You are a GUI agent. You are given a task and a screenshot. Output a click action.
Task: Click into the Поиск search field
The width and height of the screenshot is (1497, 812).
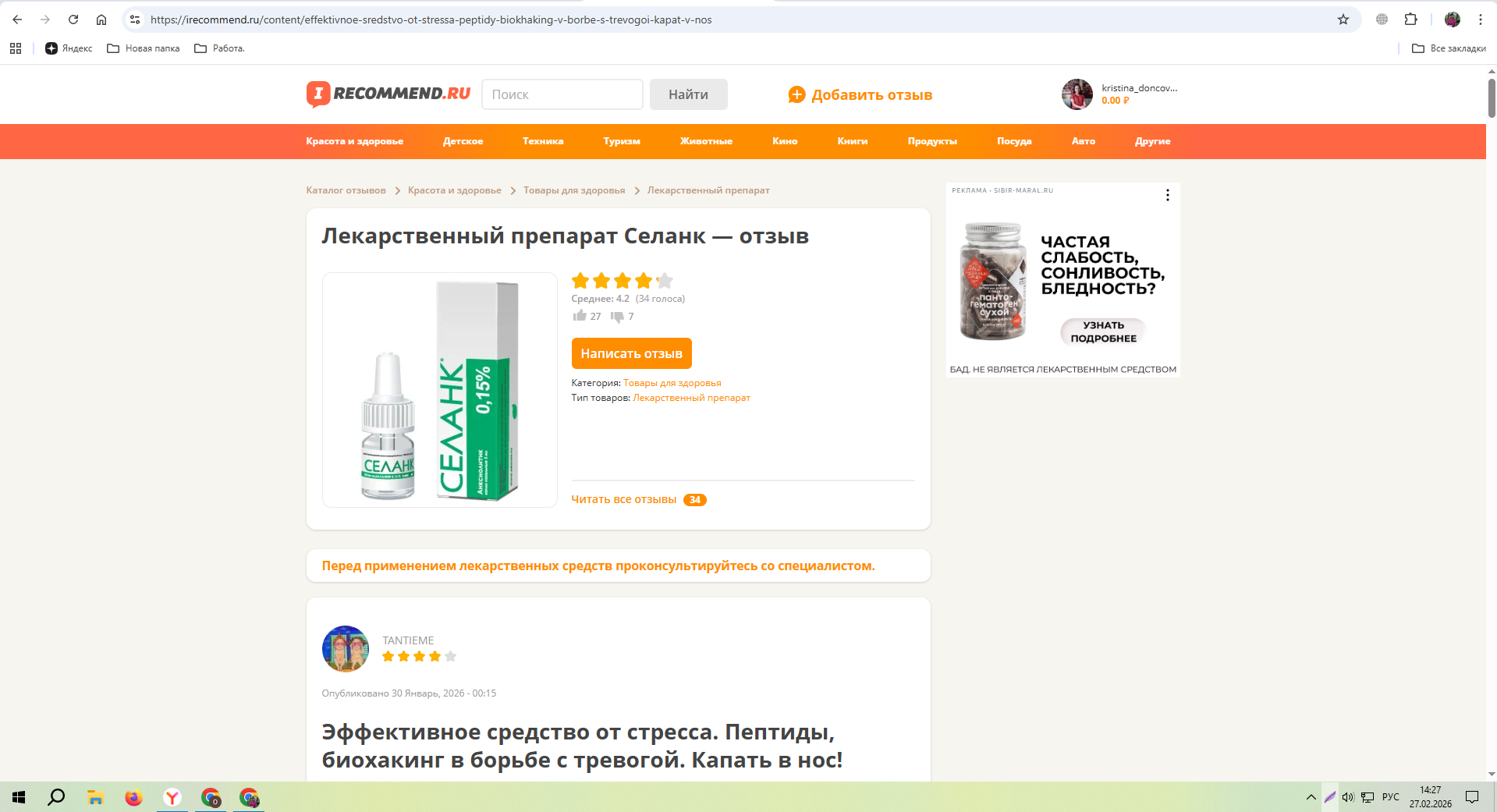[x=562, y=94]
